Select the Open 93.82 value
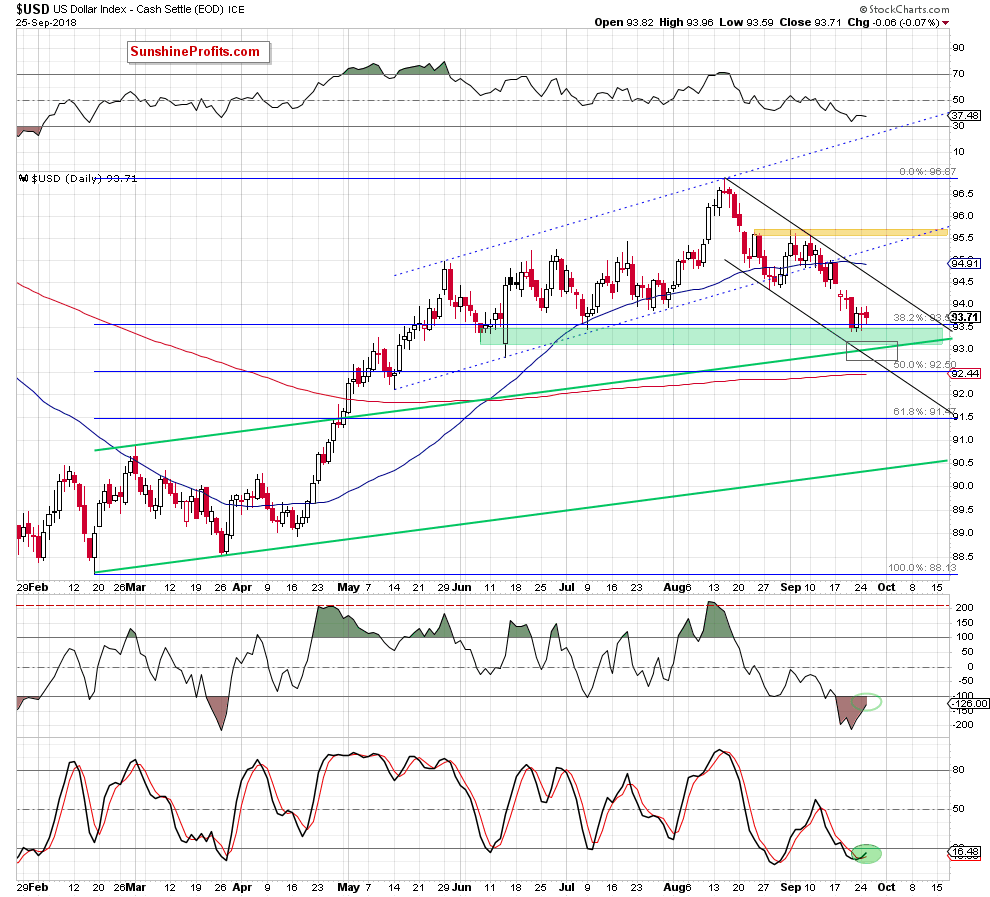 (x=623, y=22)
